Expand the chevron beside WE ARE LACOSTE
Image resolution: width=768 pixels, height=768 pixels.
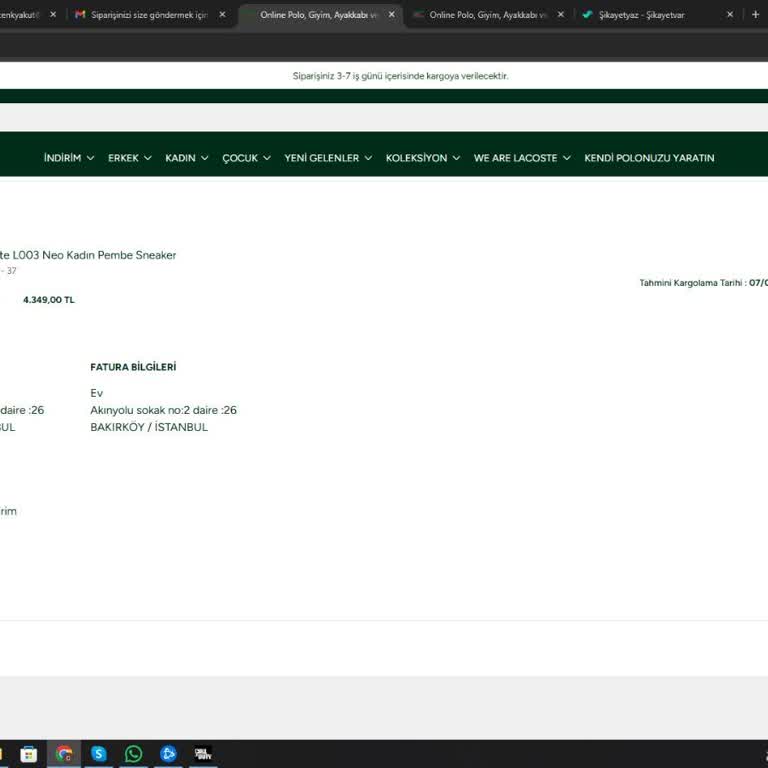point(567,158)
